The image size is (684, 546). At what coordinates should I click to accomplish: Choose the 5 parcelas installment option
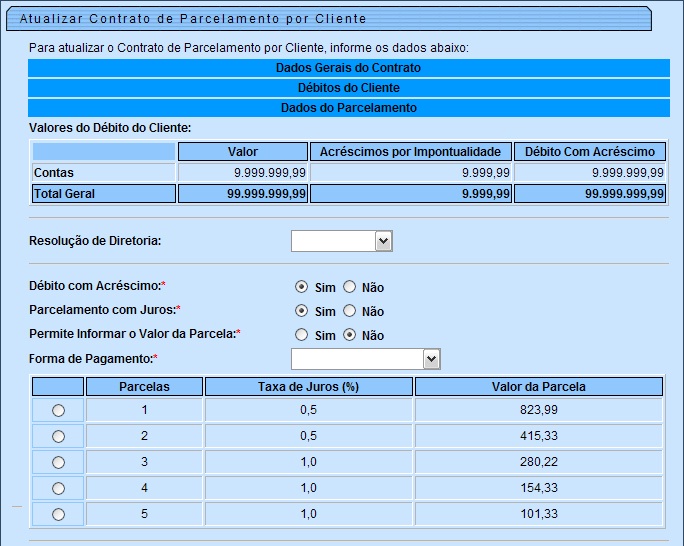58,514
